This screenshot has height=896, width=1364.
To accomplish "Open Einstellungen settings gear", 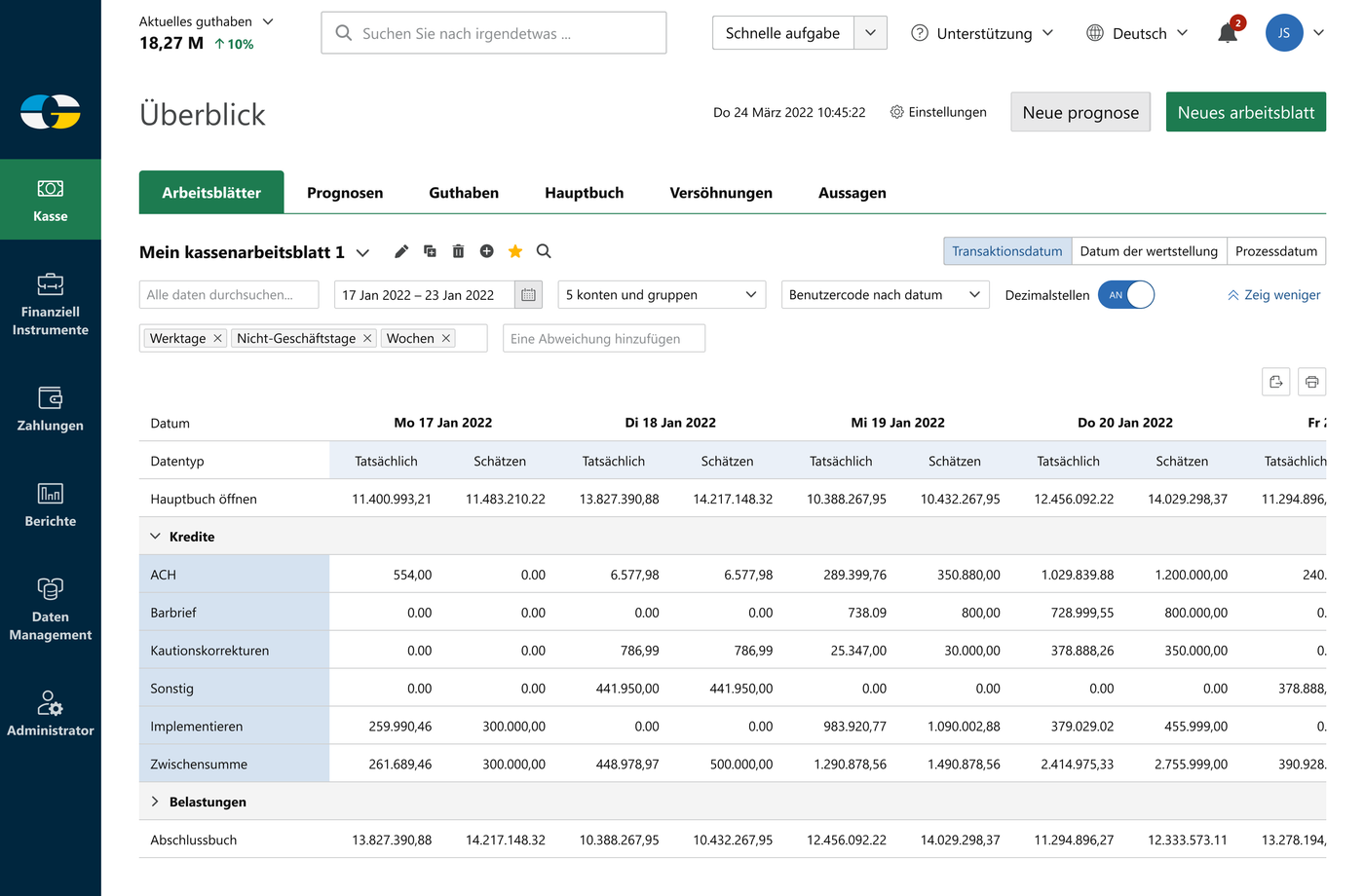I will (x=937, y=112).
